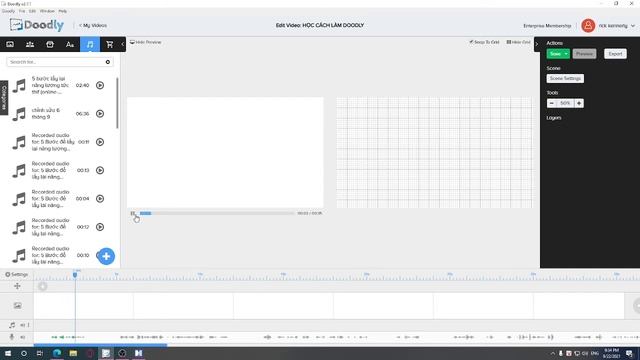This screenshot has width=640, height=360.
Task: Open the Edit menu
Action: [x=32, y=11]
